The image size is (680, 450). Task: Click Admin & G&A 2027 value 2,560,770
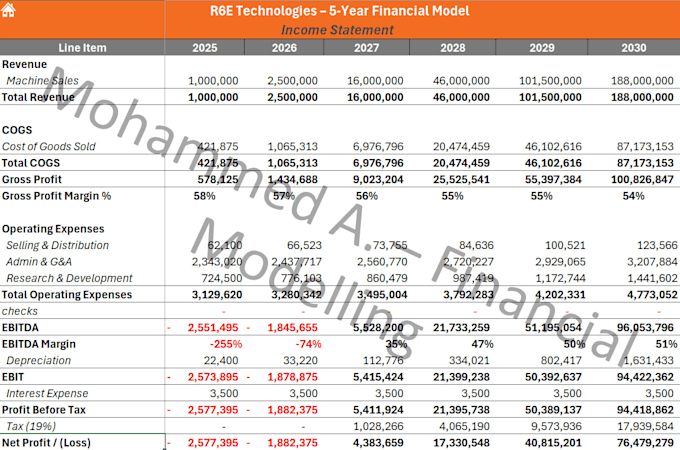click(x=382, y=262)
